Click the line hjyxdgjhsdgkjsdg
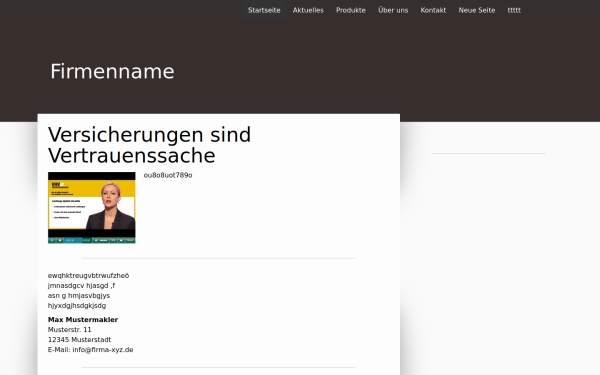 click(x=77, y=305)
